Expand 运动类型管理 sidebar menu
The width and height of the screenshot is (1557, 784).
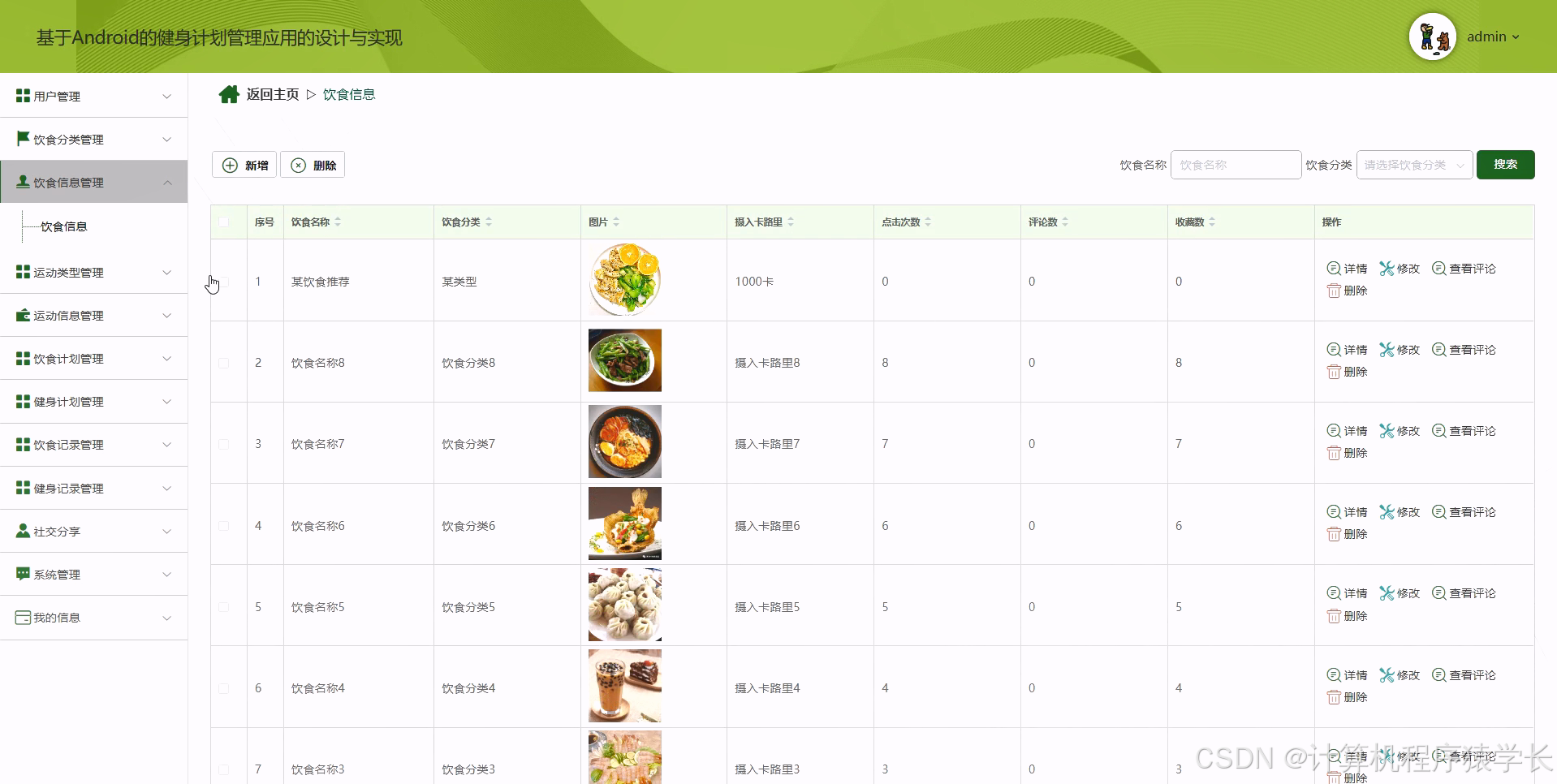[93, 273]
